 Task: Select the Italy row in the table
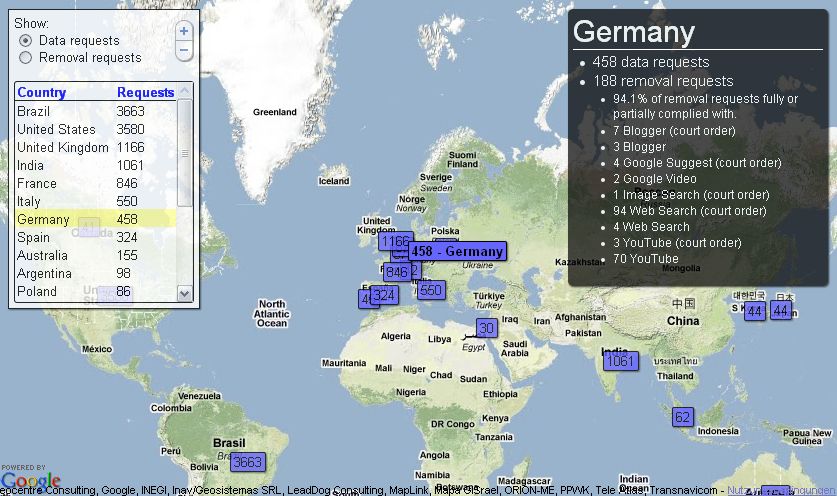pyautogui.click(x=96, y=201)
